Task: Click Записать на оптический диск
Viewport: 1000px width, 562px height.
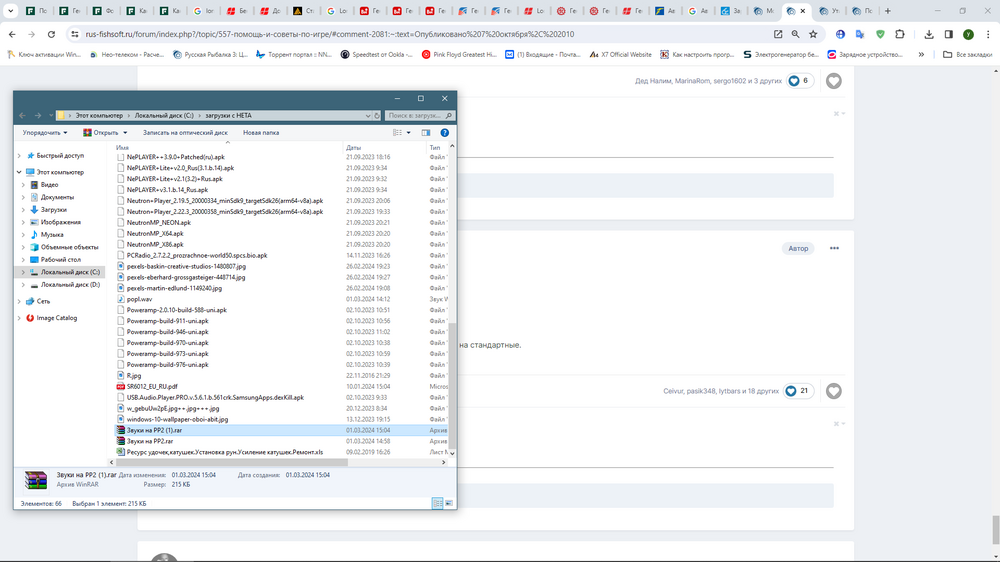Action: click(185, 132)
